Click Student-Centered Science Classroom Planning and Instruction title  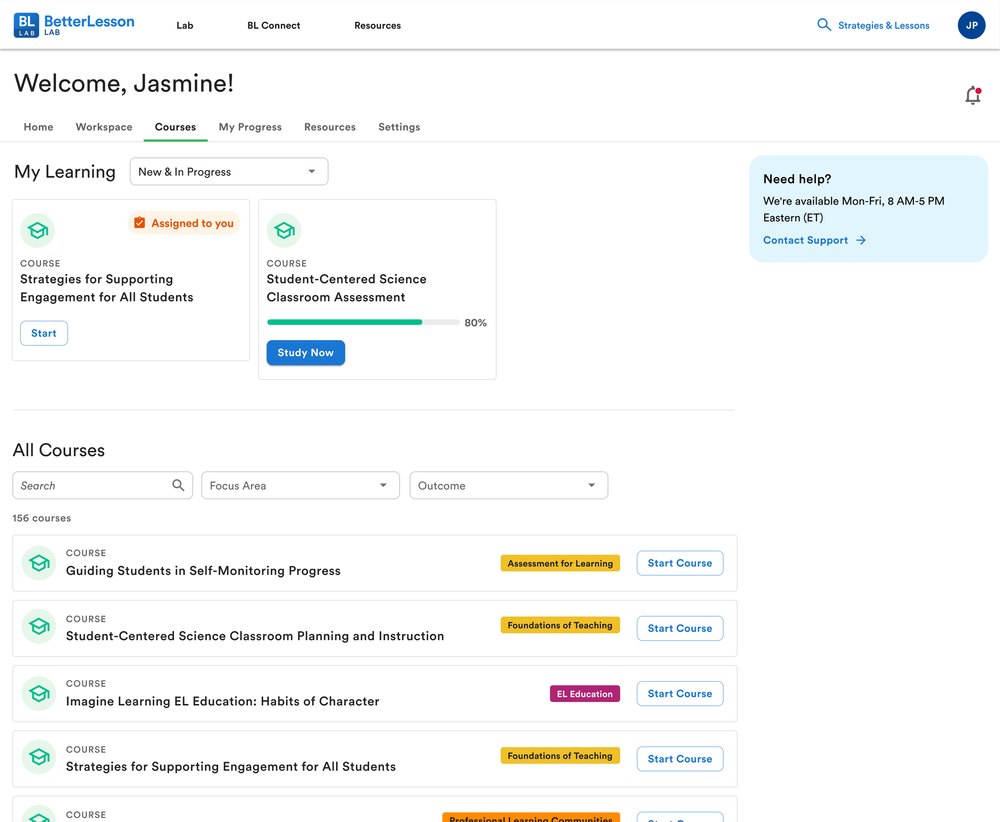[x=254, y=636]
